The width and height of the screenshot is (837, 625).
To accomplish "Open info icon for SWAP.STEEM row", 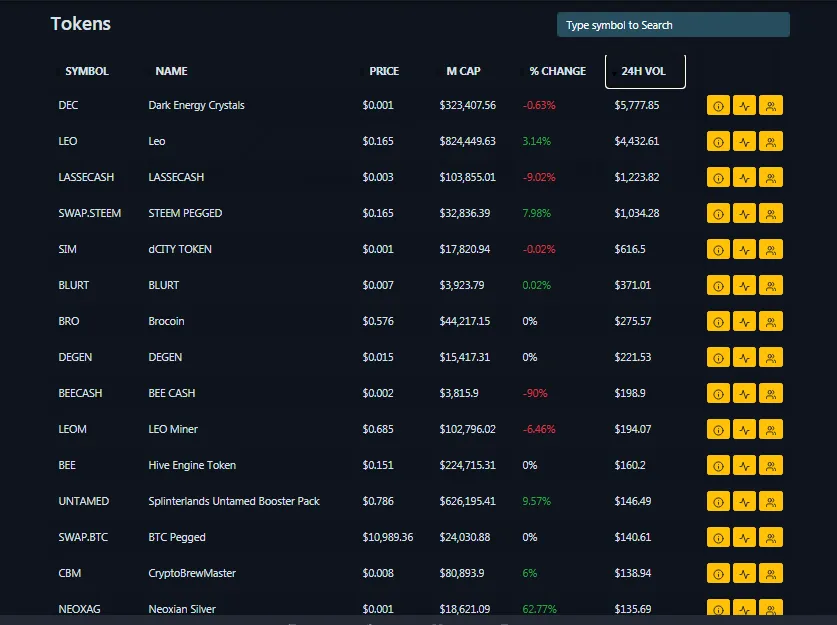I will 718,213.
